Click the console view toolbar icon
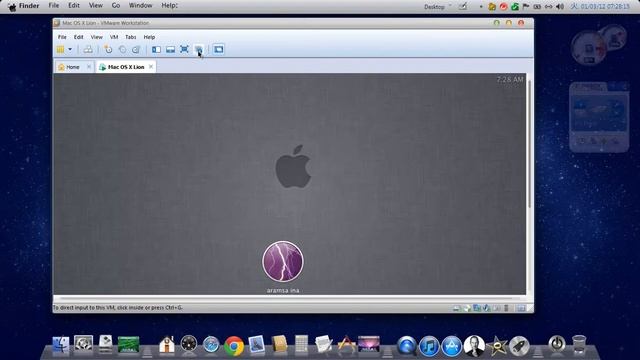Image resolution: width=640 pixels, height=360 pixels. click(218, 49)
